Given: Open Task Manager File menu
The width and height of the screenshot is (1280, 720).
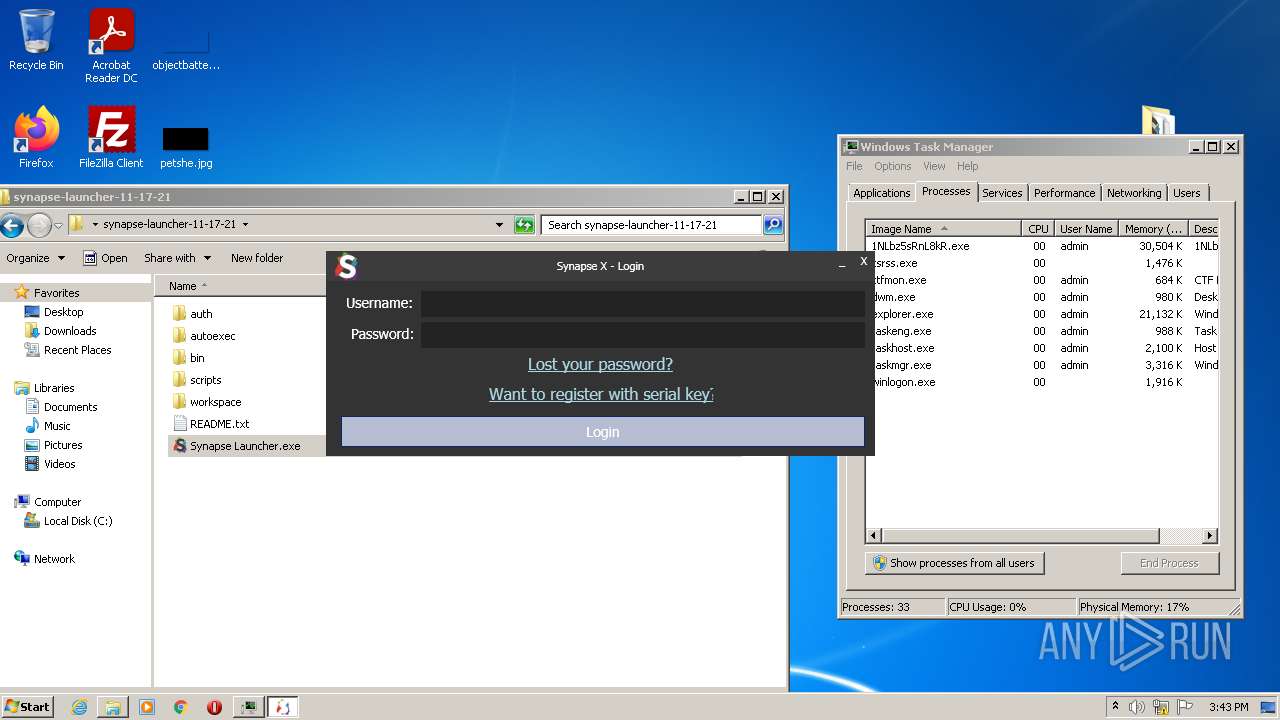Looking at the screenshot, I should [854, 166].
